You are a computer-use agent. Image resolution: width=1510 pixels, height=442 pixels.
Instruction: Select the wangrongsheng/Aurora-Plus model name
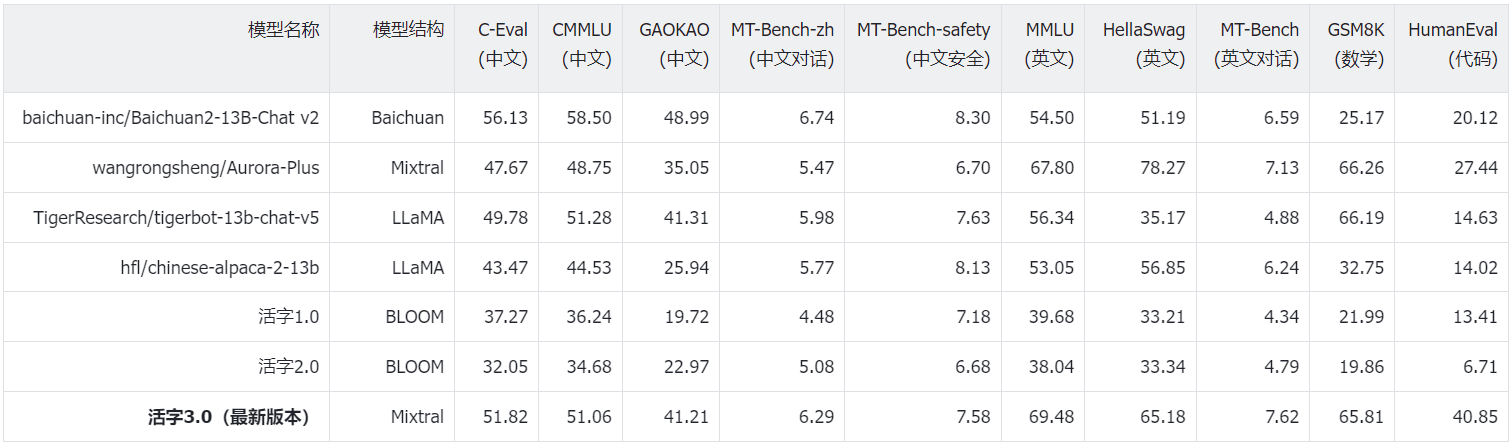tap(206, 168)
